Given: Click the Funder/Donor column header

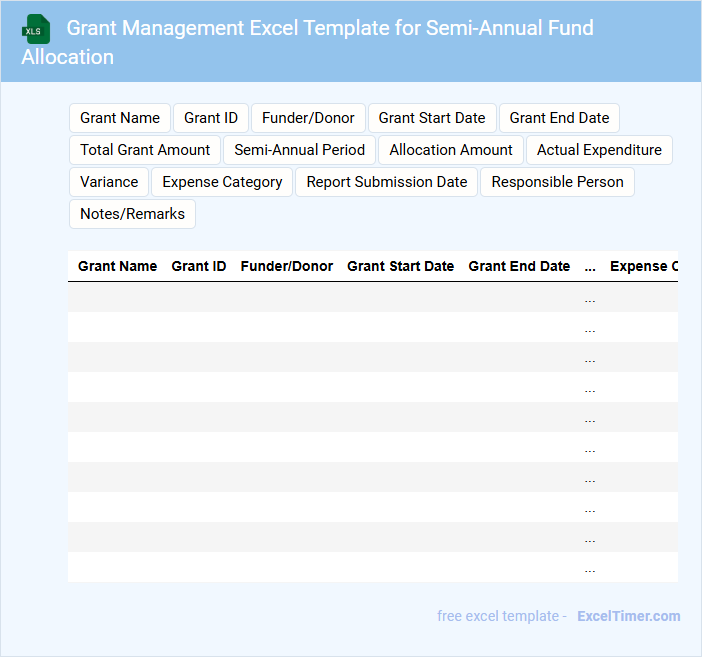Looking at the screenshot, I should pyautogui.click(x=287, y=266).
